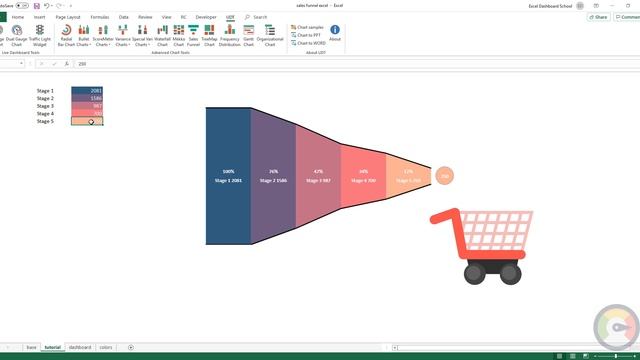Open the View ribbon tab
The height and width of the screenshot is (360, 640).
click(166, 17)
